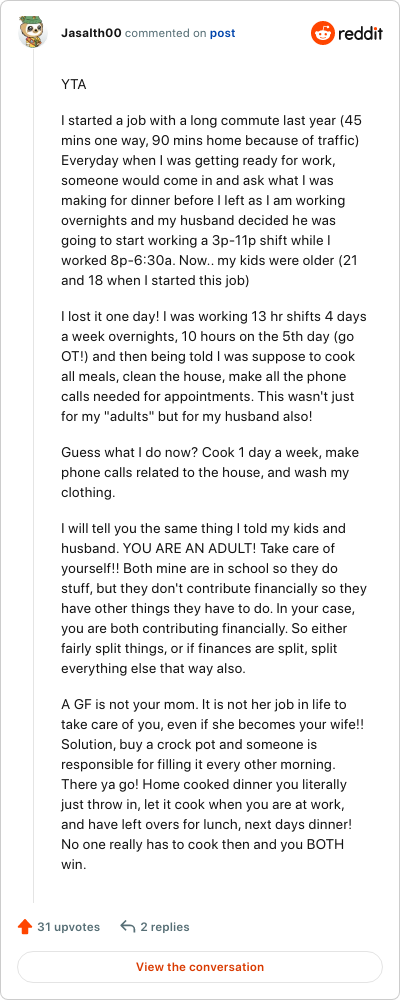Click the "View the conversation" button
Viewport: 400px width, 1000px height.
[200, 966]
